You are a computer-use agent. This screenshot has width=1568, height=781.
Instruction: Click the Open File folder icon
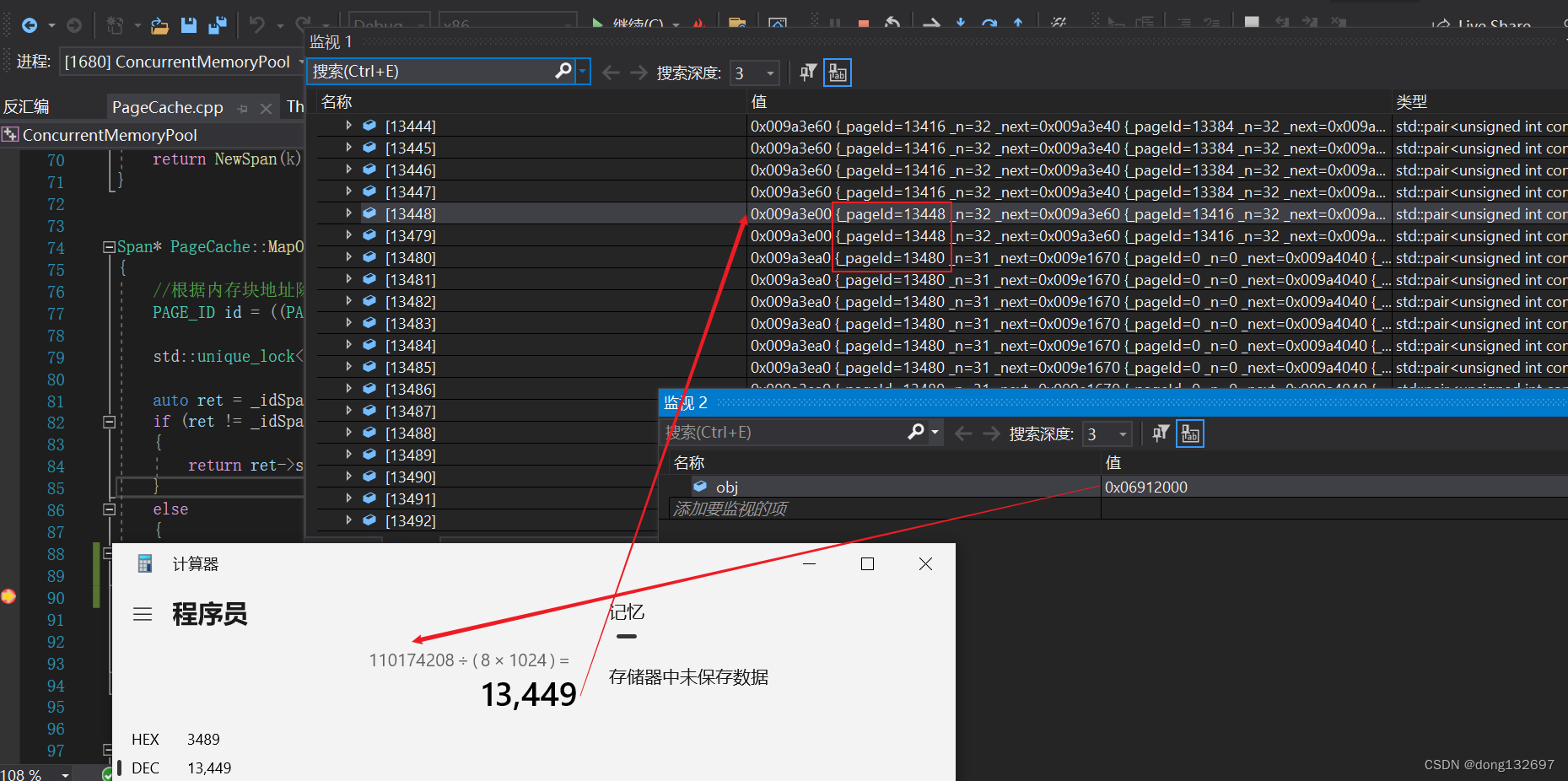(x=159, y=25)
